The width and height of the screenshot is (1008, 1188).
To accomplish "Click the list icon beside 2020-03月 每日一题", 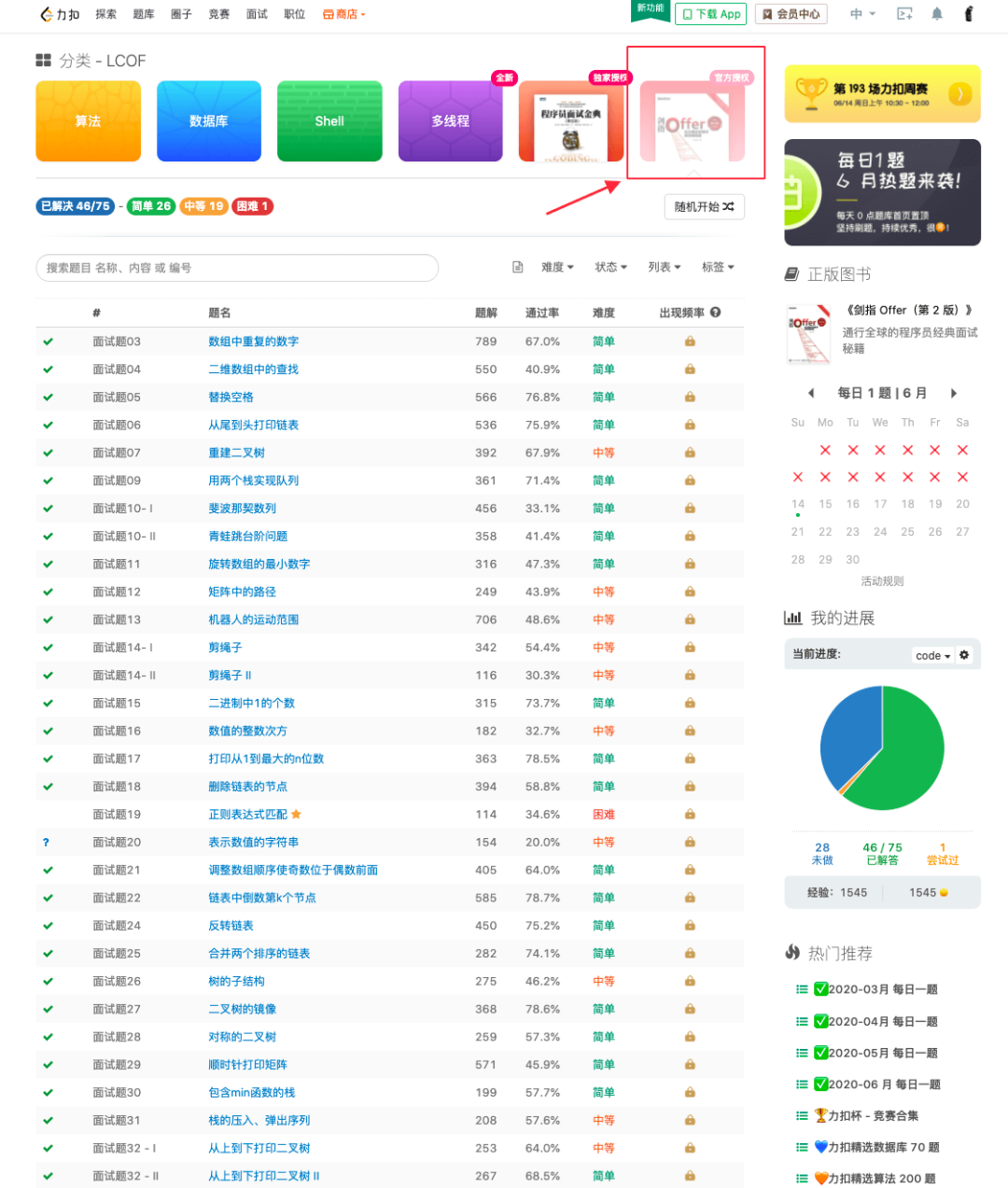I will coord(802,989).
